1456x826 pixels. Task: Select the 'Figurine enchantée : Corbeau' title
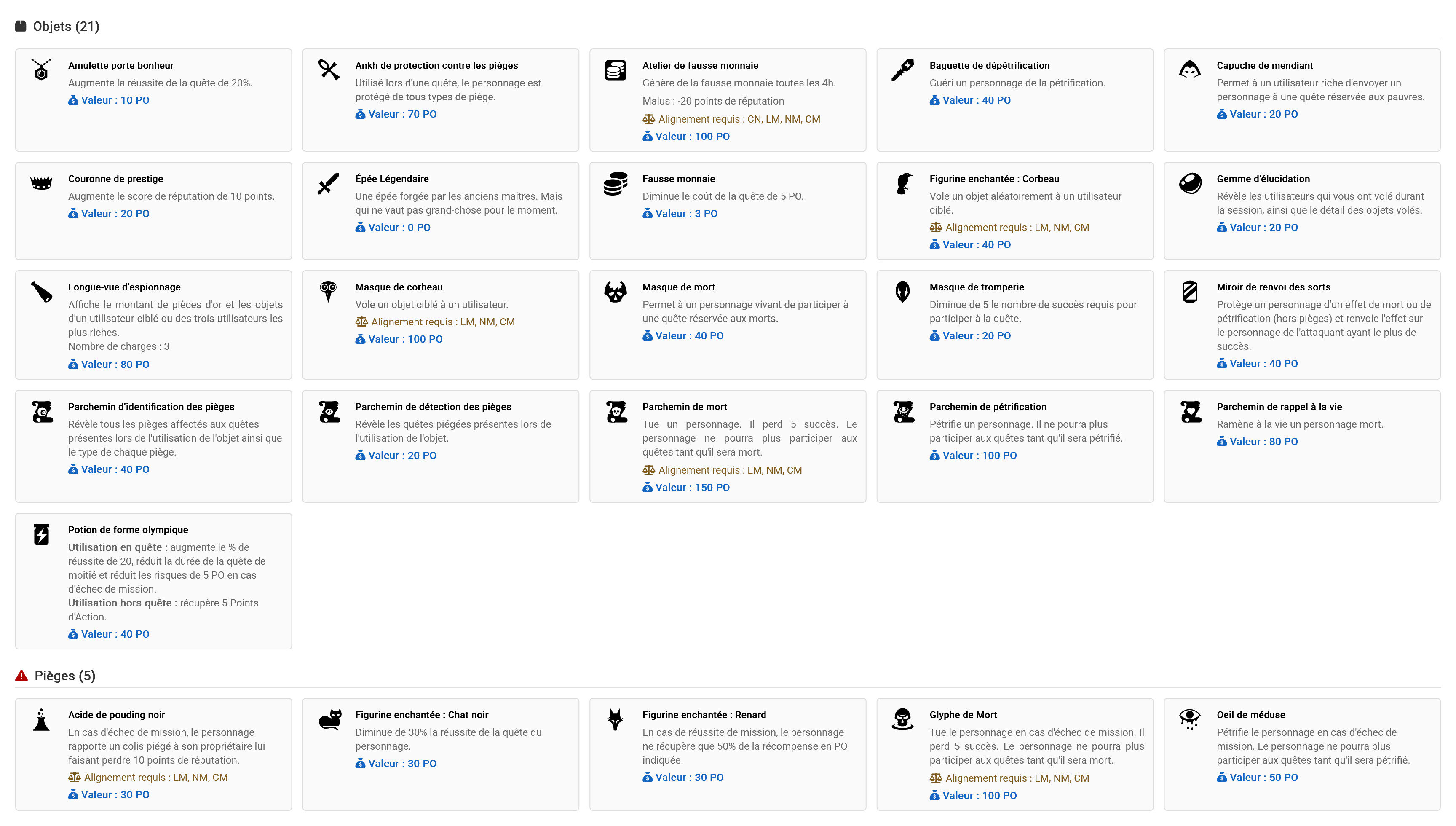coord(995,179)
